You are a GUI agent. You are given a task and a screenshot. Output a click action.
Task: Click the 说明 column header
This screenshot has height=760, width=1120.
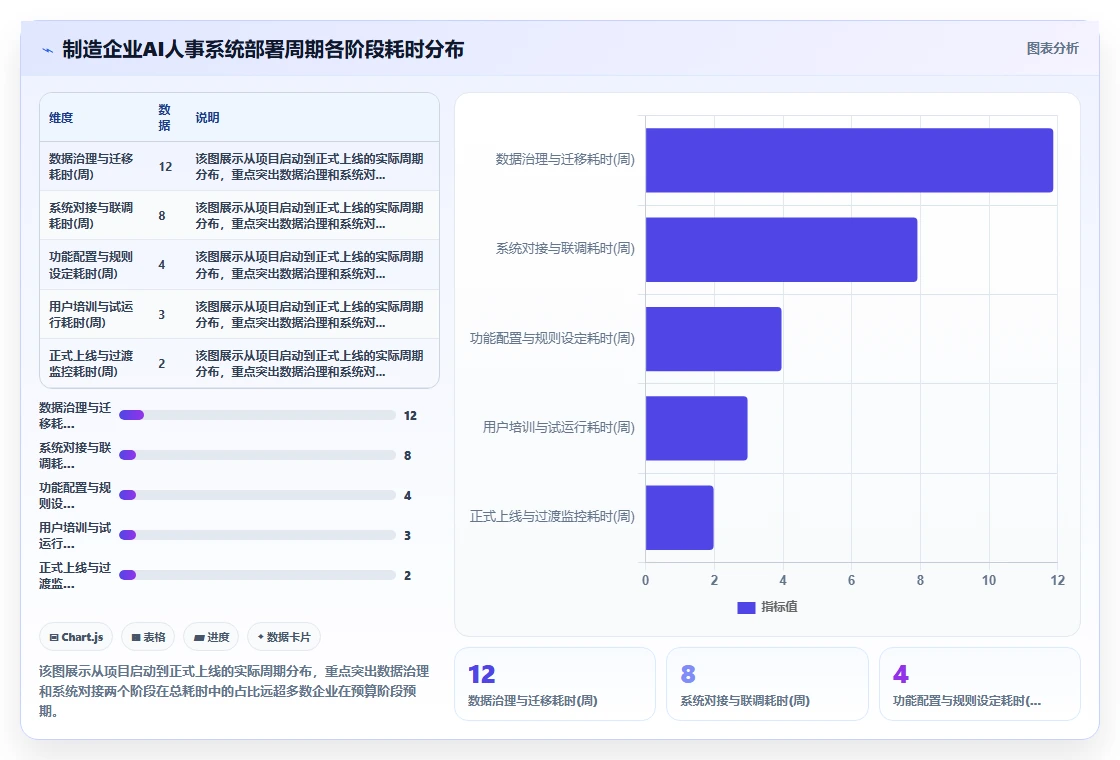click(207, 118)
